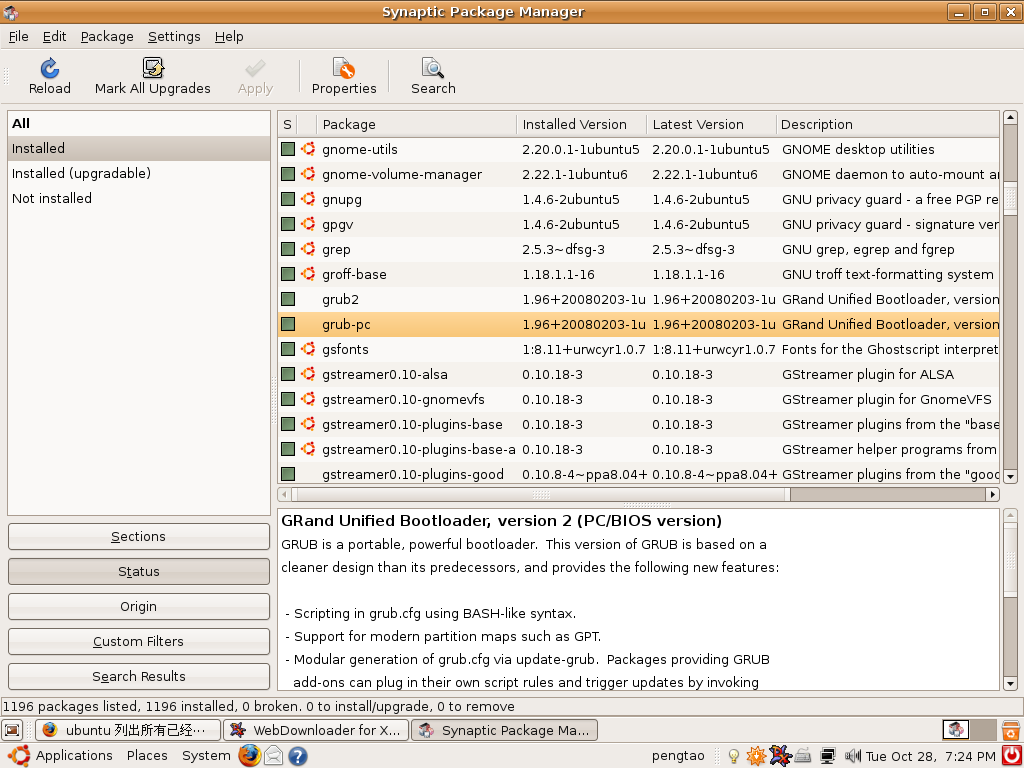
Task: Select the 'Not installed' filter
Action: coord(138,198)
